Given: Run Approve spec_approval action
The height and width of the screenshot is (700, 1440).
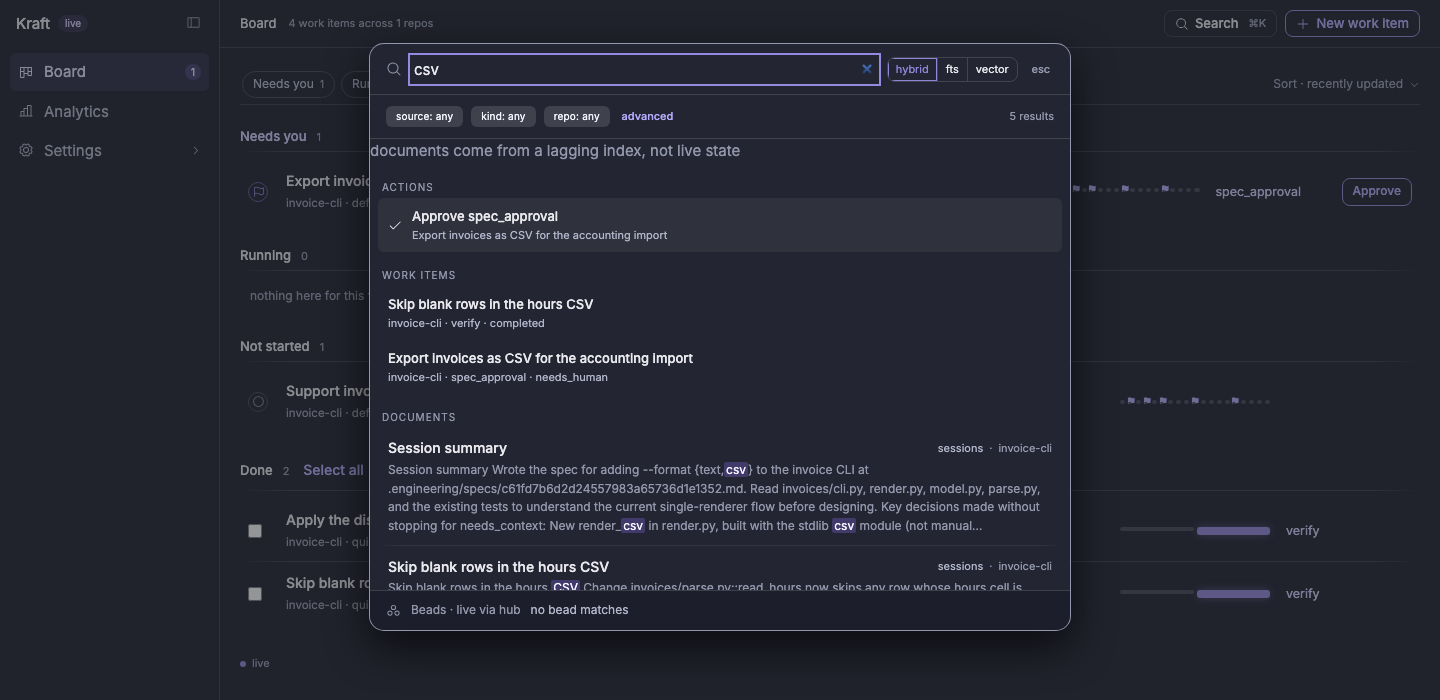Looking at the screenshot, I should click(720, 225).
